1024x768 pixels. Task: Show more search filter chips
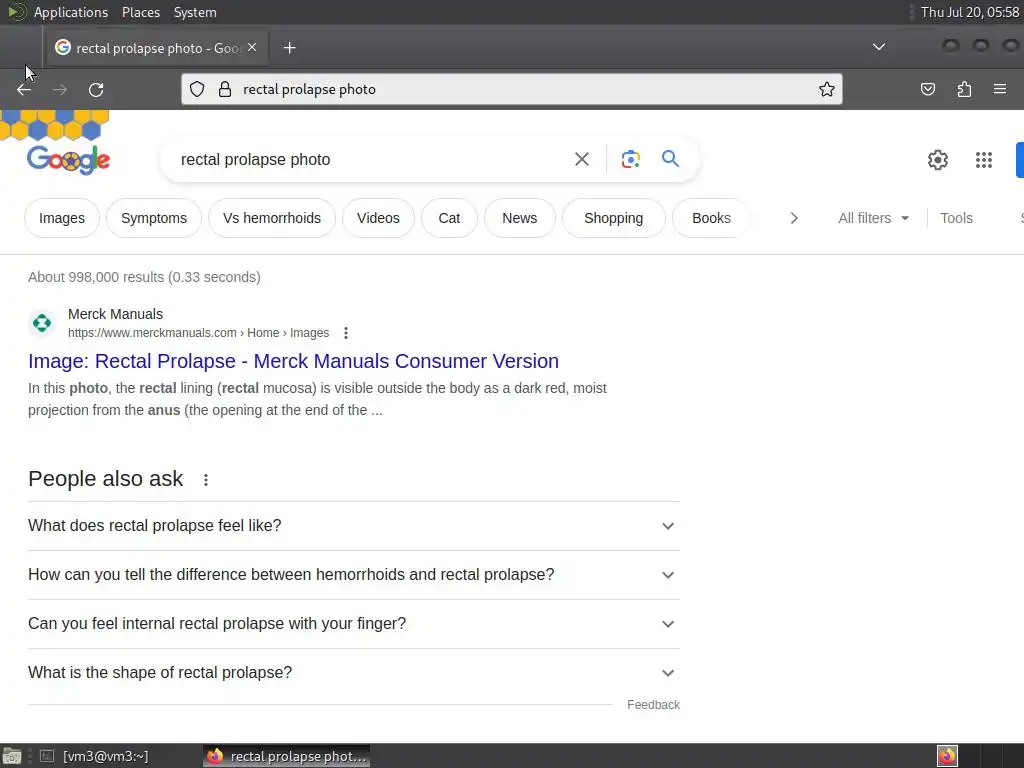point(793,218)
